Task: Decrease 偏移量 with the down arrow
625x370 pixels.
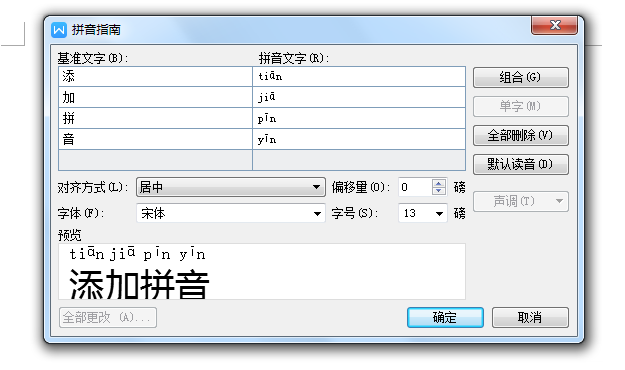Action: pos(439,191)
